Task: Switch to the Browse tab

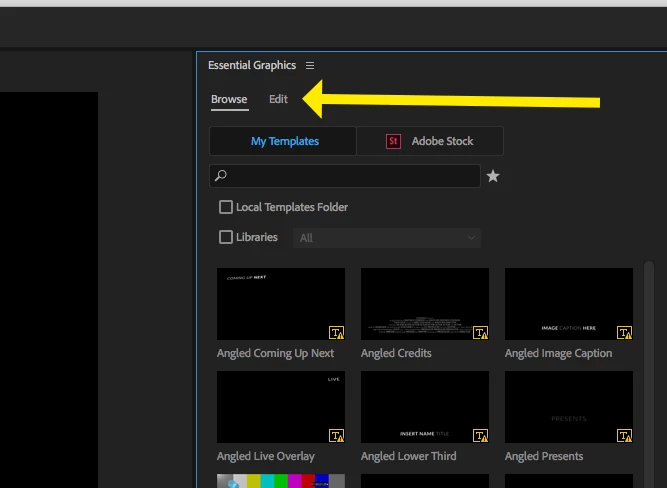Action: (229, 99)
